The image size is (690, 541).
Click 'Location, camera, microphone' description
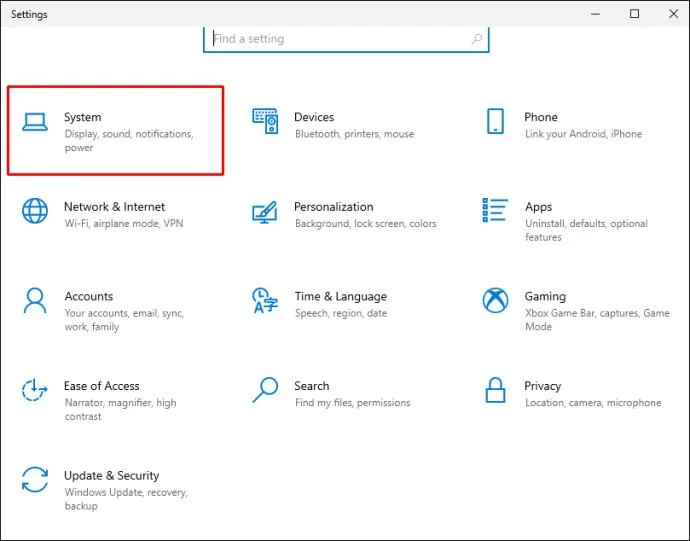point(593,403)
